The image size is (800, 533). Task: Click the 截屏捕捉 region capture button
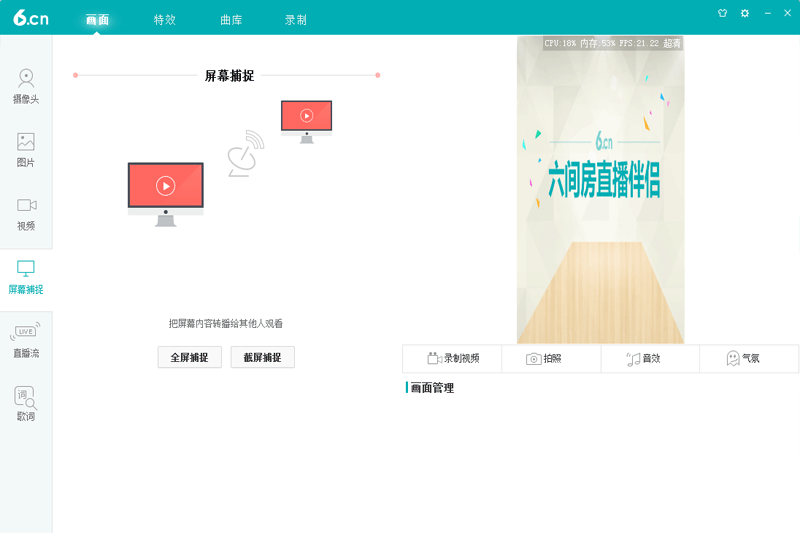coord(262,357)
